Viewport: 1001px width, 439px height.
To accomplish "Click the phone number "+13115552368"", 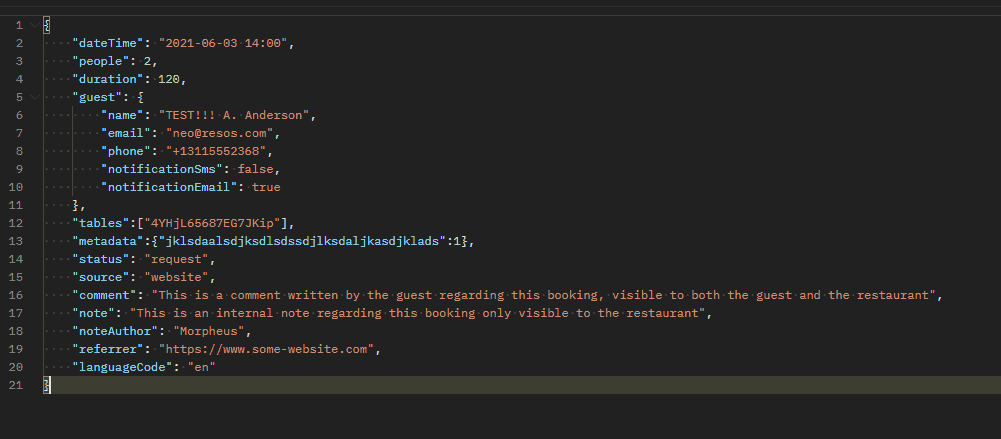I will click(216, 151).
